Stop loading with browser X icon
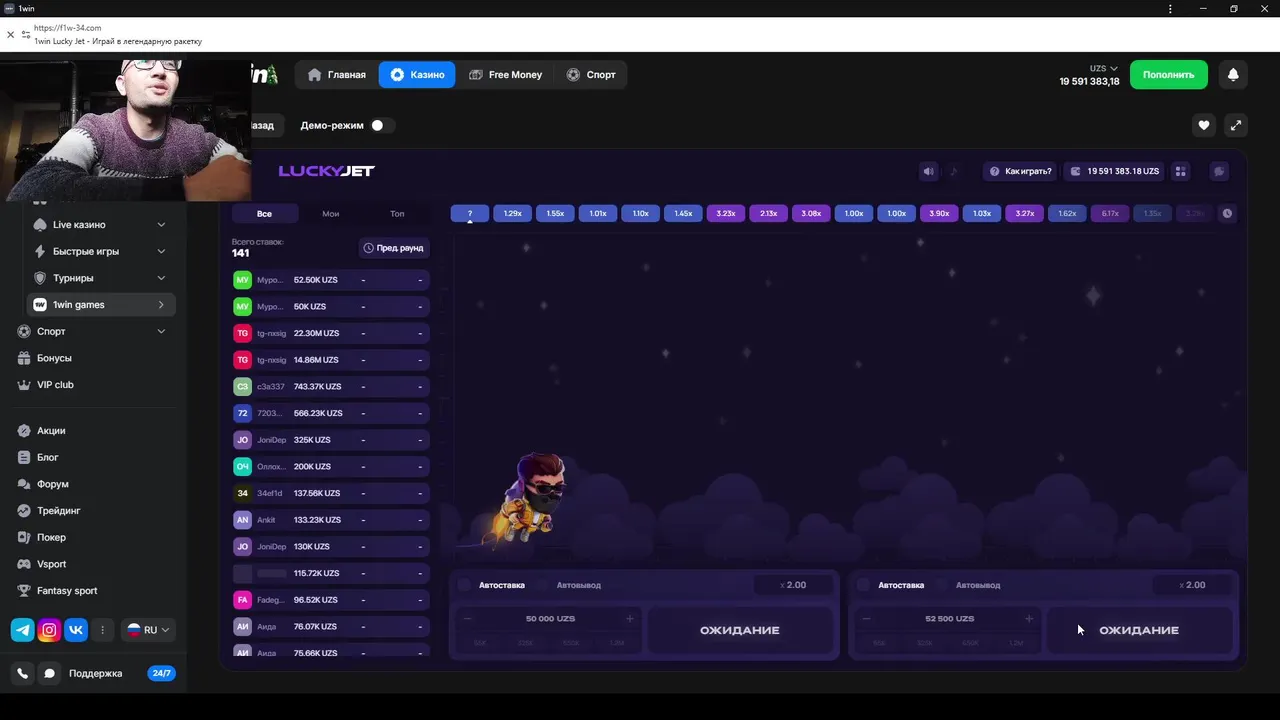Viewport: 1280px width, 720px height. 10,34
